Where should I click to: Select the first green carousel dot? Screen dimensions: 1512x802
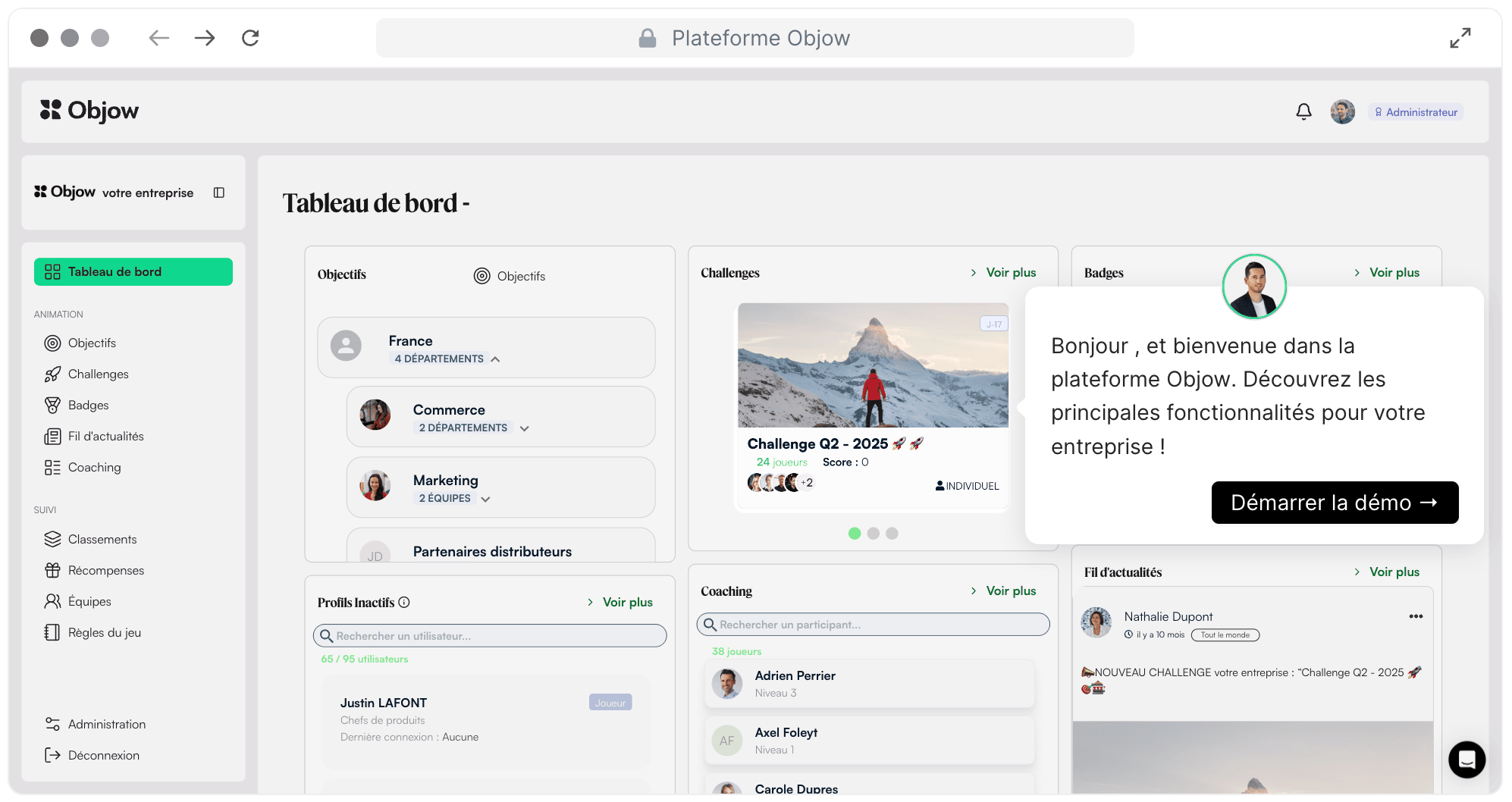(855, 533)
